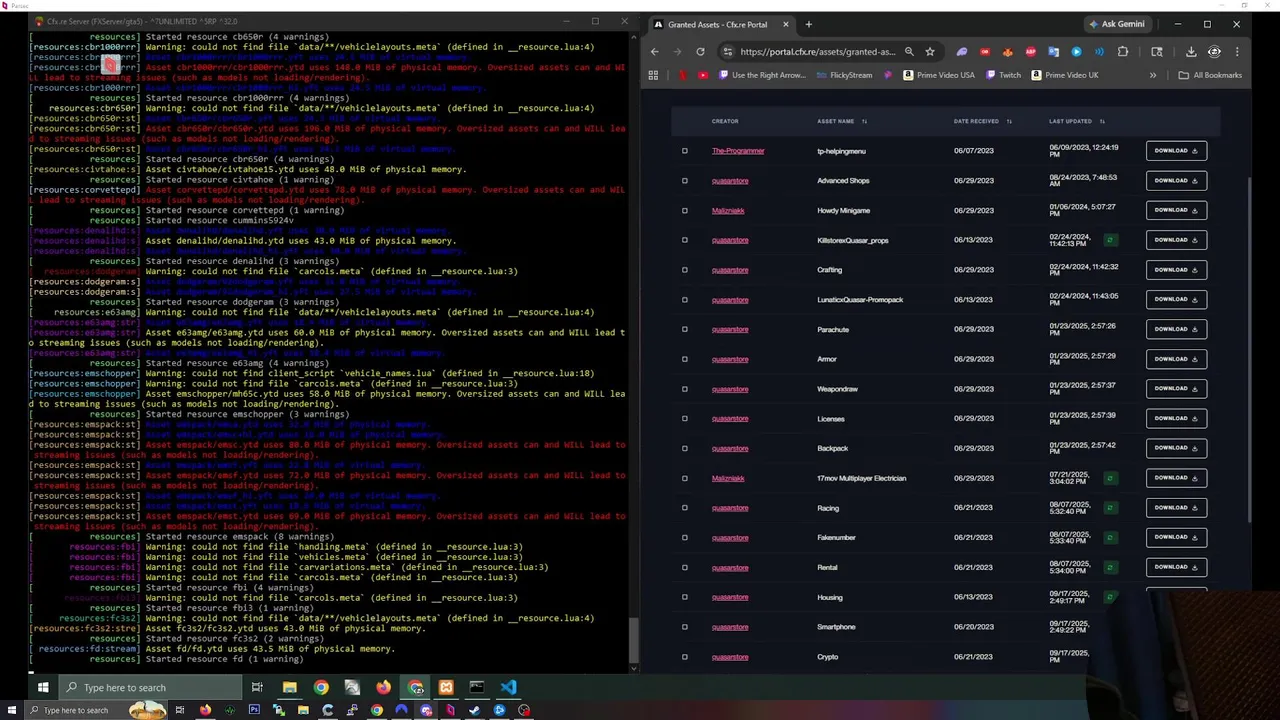Download the Weapondraw asset
Image resolution: width=1280 pixels, height=720 pixels.
tap(1176, 389)
